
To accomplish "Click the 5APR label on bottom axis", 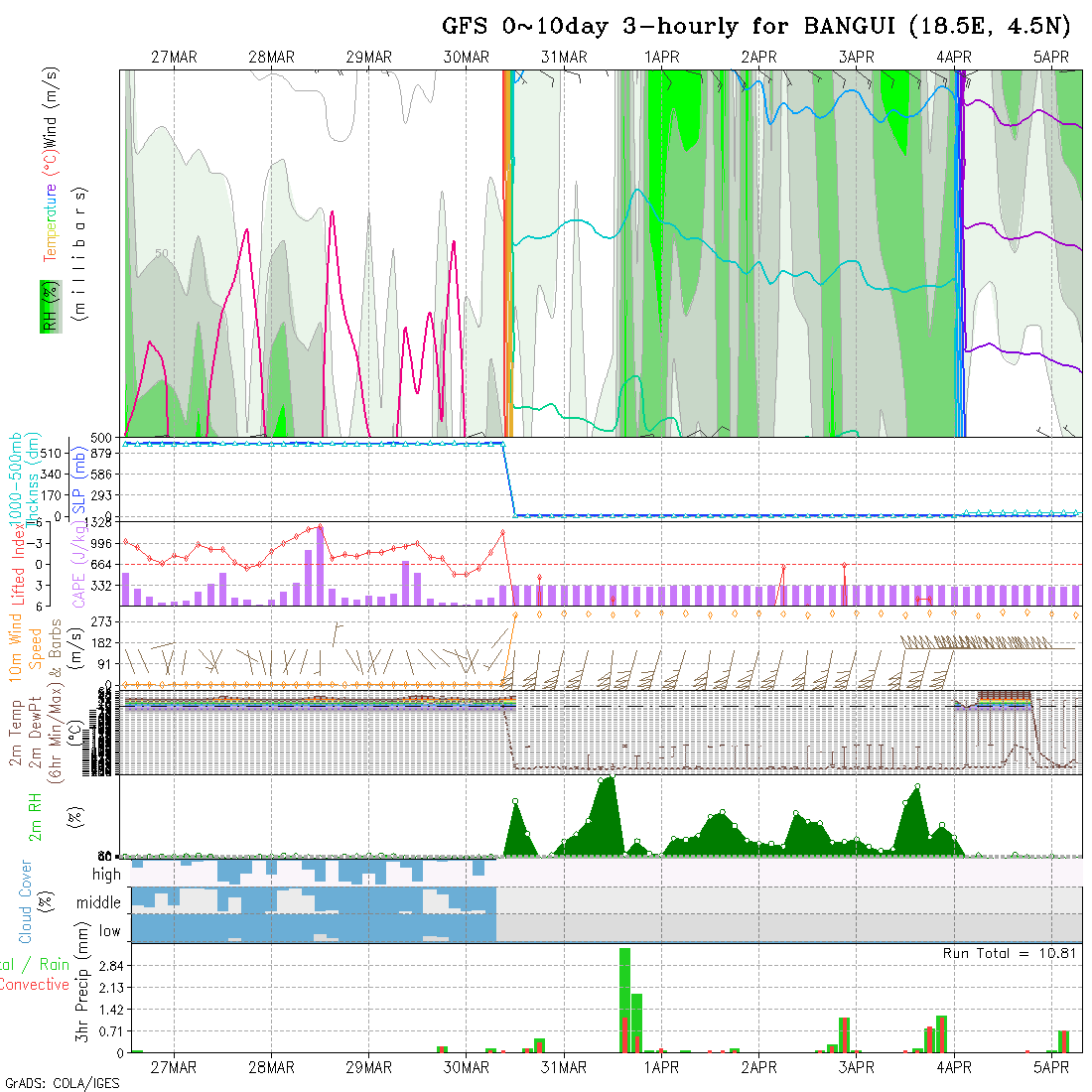I will (1050, 1068).
